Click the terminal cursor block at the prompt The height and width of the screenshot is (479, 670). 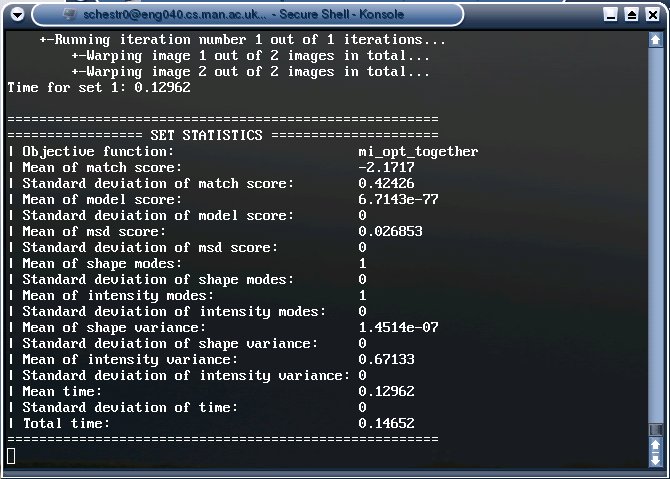coord(11,455)
